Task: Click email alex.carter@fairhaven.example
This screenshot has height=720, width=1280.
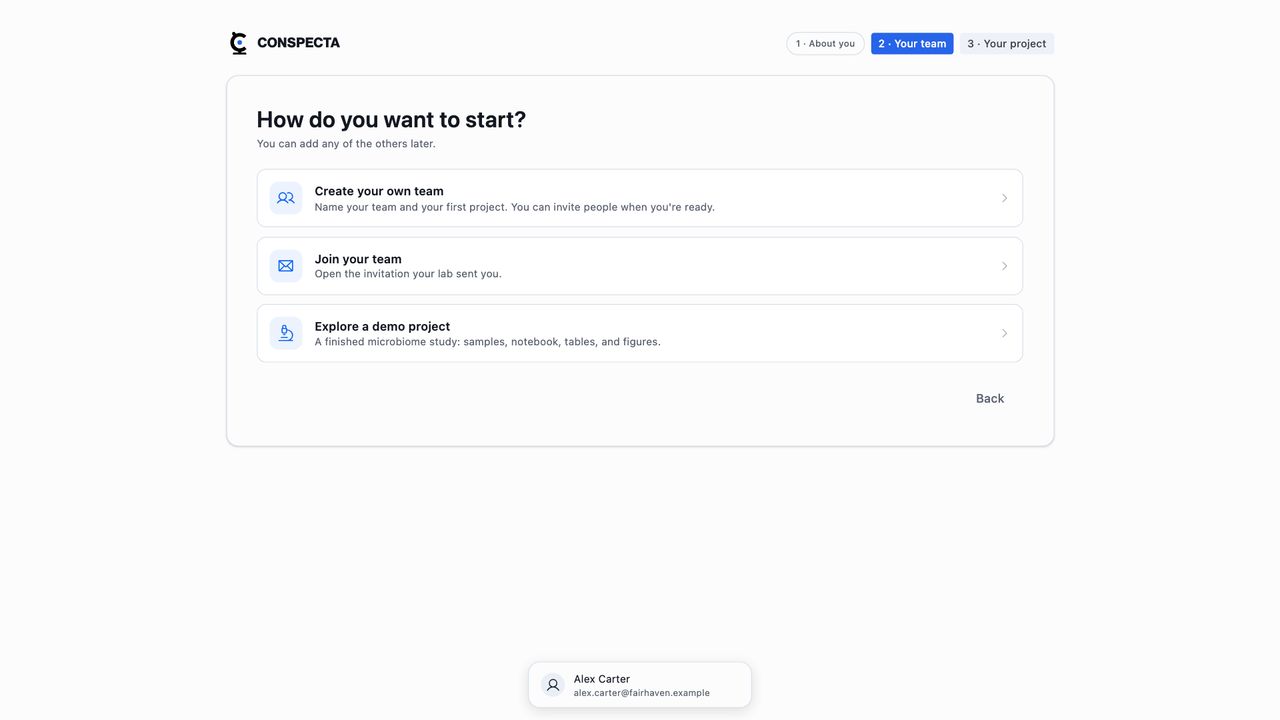Action: 642,693
